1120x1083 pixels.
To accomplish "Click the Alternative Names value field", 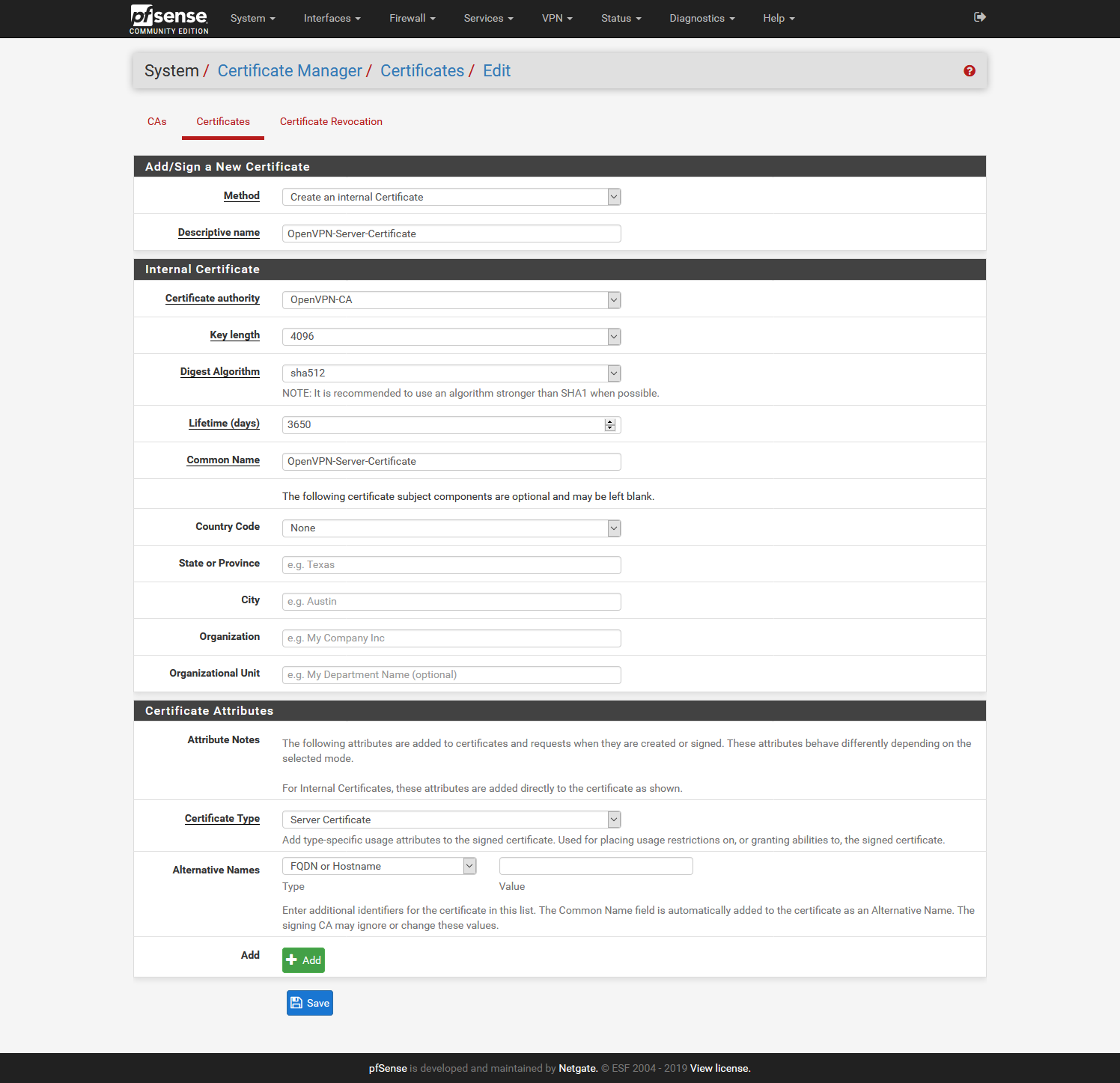I will 596,866.
